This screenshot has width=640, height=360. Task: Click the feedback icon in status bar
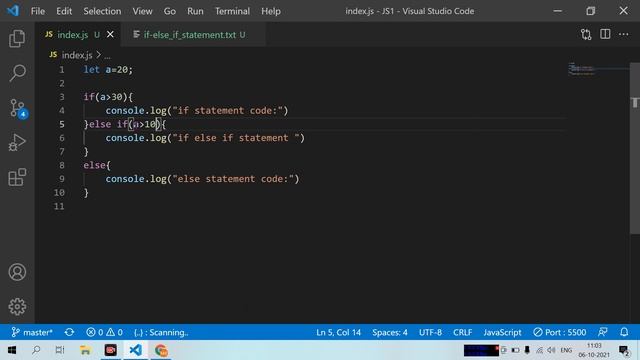click(603, 332)
